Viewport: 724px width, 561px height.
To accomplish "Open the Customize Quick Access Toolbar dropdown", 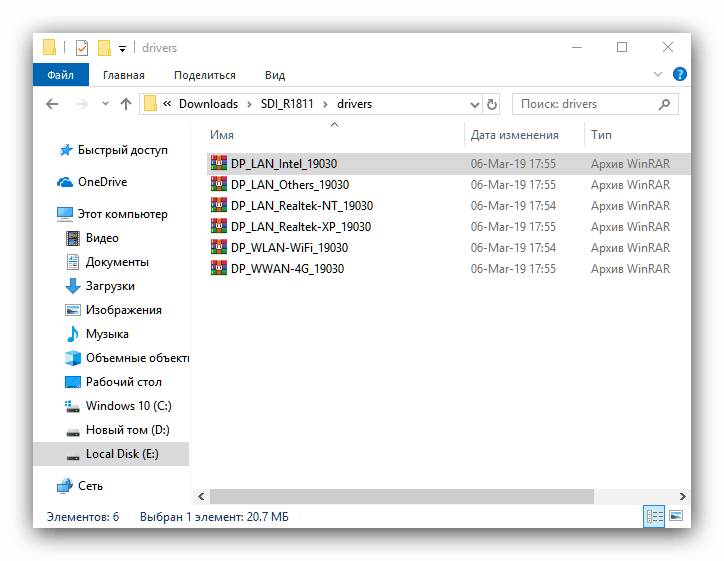I will [x=122, y=48].
